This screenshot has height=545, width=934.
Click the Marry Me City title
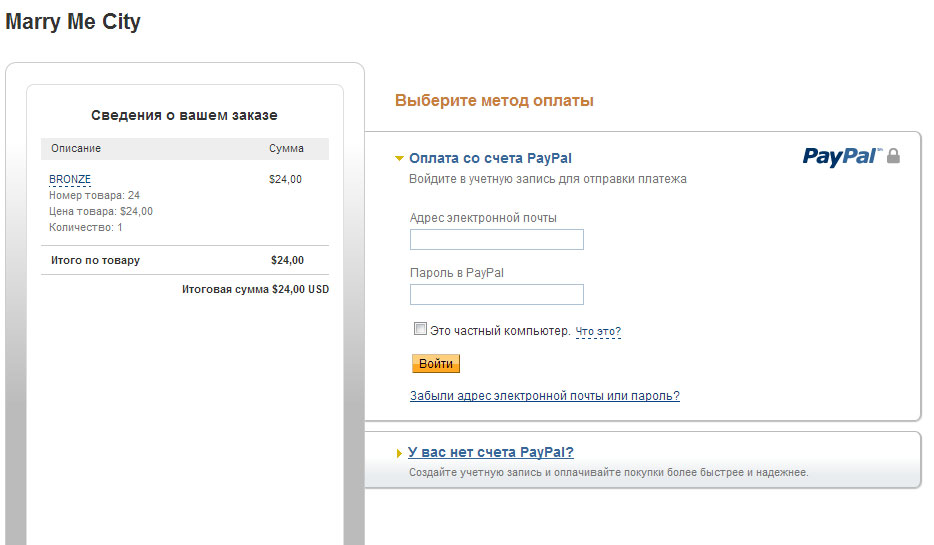(73, 21)
